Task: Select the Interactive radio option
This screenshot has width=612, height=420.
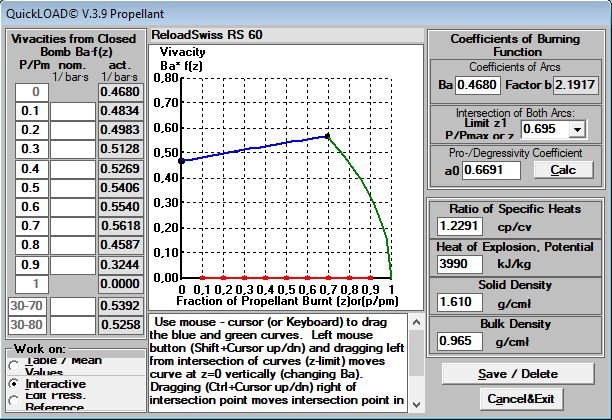Action: coord(14,384)
